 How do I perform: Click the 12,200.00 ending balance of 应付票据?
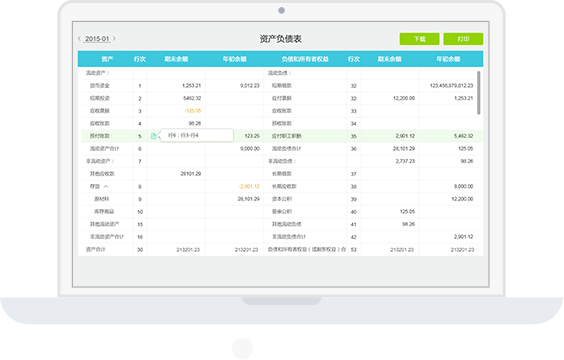(404, 98)
